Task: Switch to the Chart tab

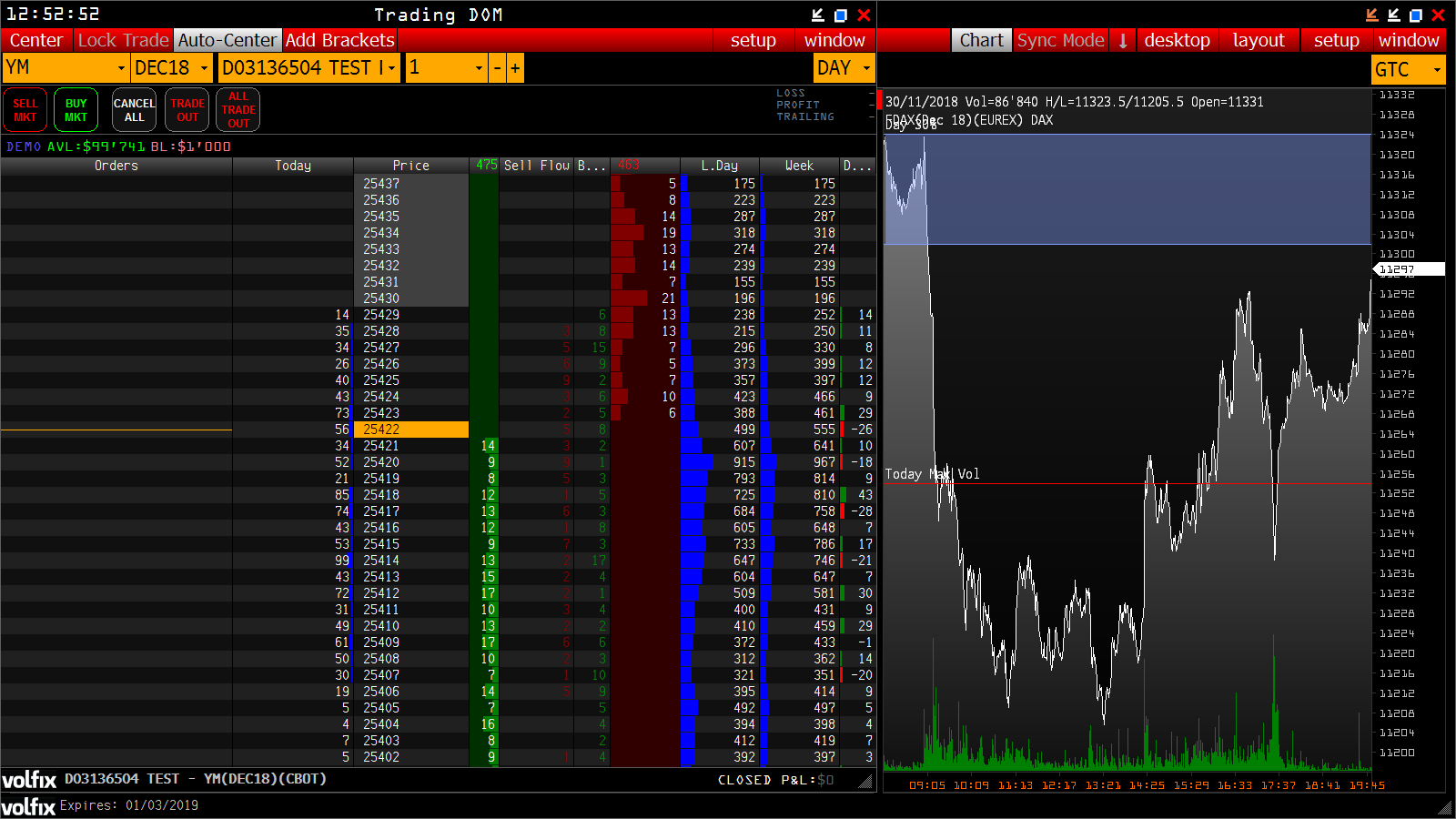Action: 981,40
